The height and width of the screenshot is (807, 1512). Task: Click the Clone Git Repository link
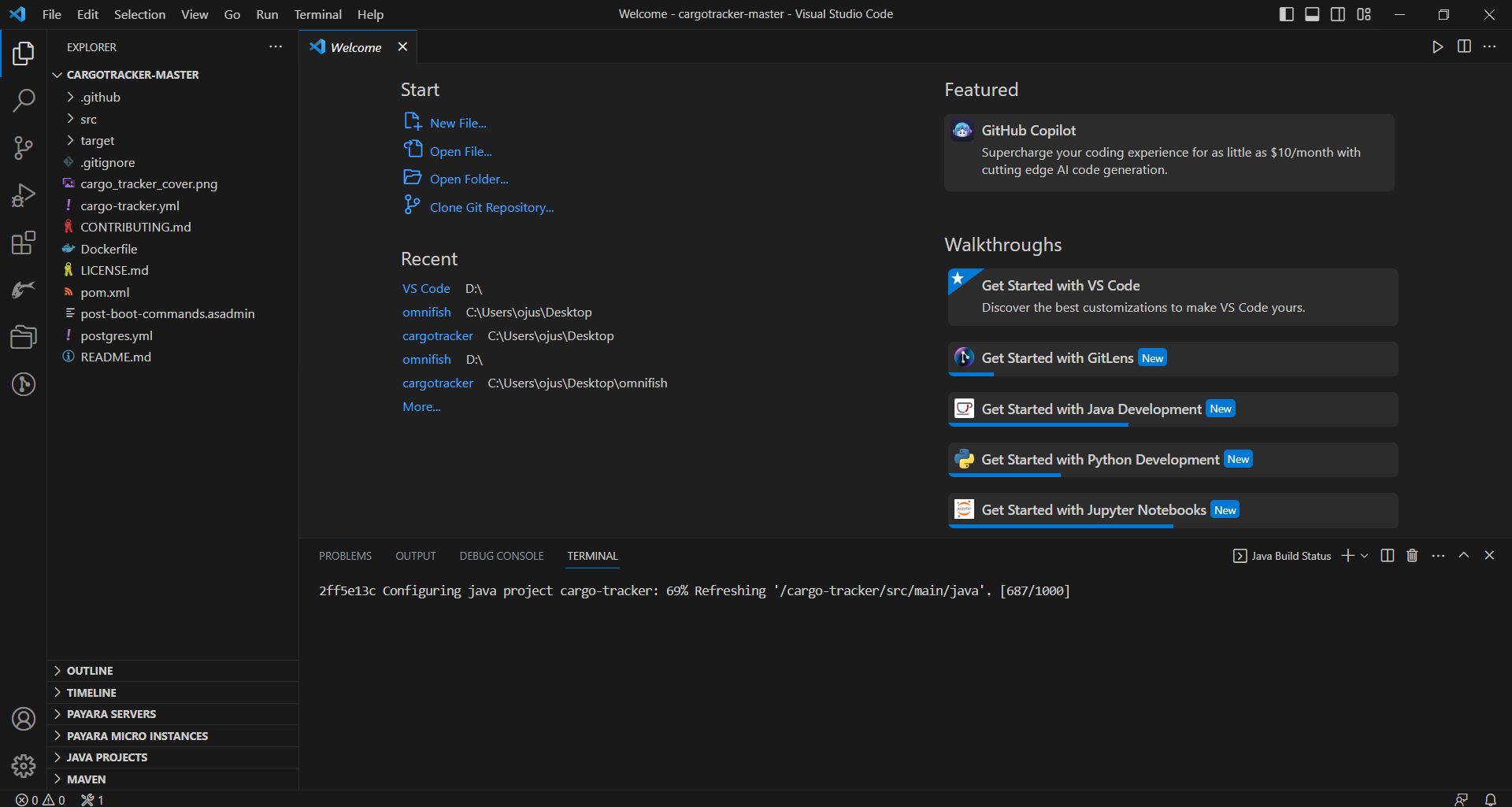coord(491,208)
